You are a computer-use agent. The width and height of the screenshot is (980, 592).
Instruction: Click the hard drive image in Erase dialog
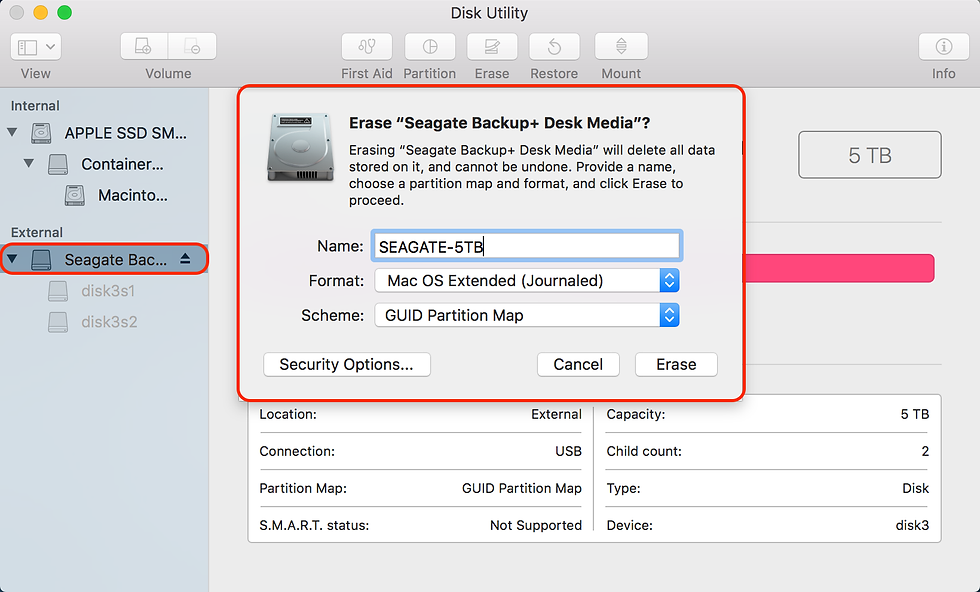click(x=300, y=148)
